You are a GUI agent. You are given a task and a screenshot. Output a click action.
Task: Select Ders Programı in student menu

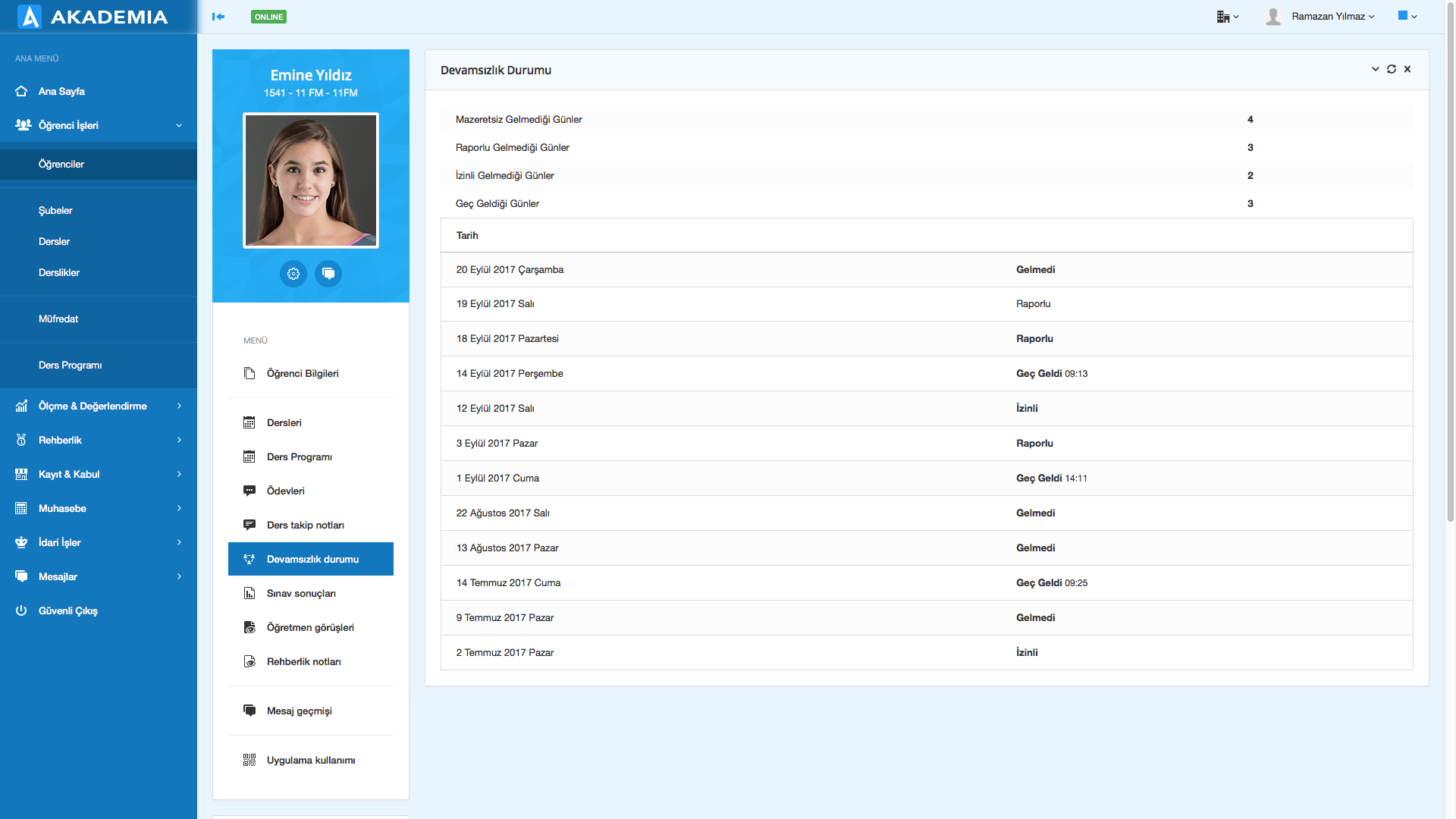(x=300, y=457)
